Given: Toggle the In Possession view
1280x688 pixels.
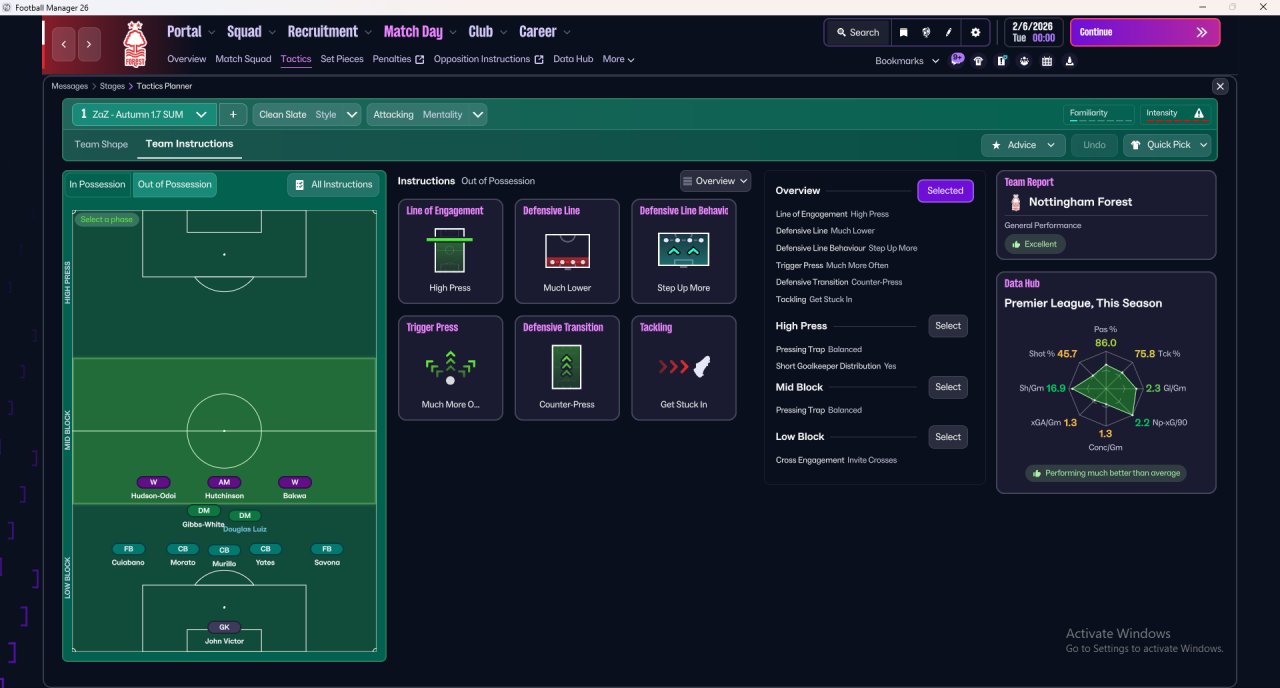Looking at the screenshot, I should [97, 184].
